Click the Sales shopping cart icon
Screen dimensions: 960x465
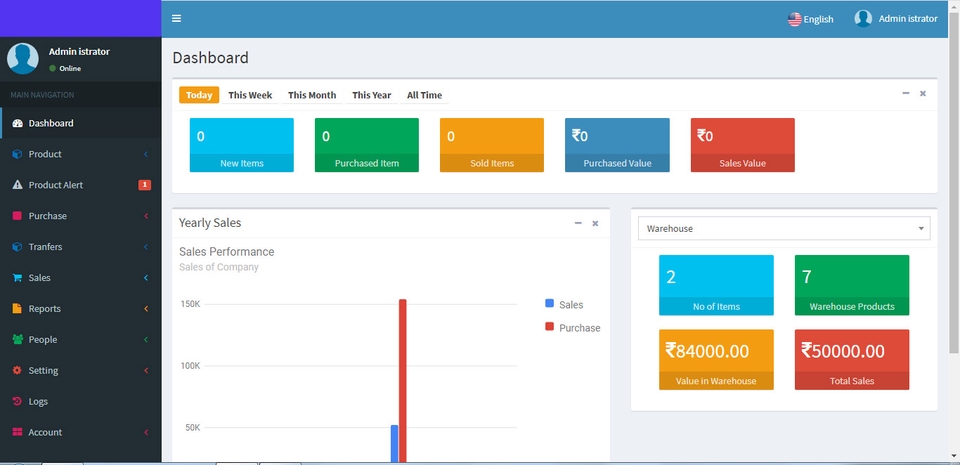pyautogui.click(x=17, y=278)
